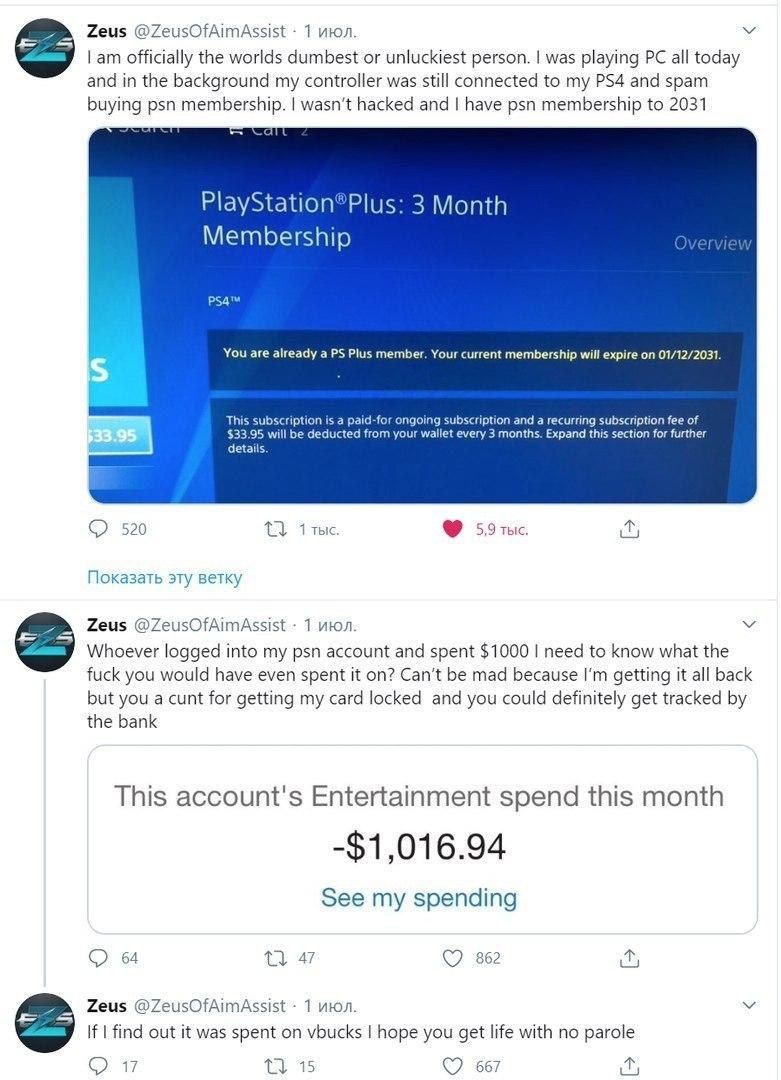Click the Показать эту ветку link
The height and width of the screenshot is (1080, 781).
(x=165, y=577)
